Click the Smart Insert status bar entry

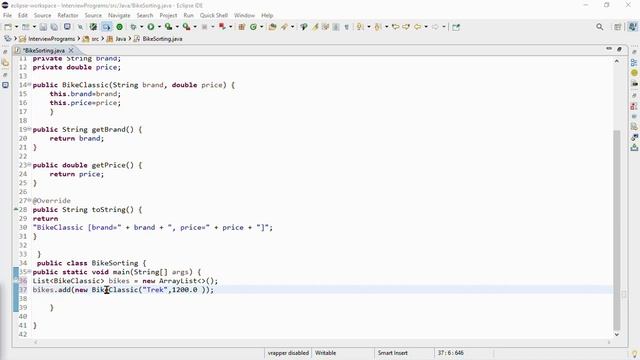[392, 353]
